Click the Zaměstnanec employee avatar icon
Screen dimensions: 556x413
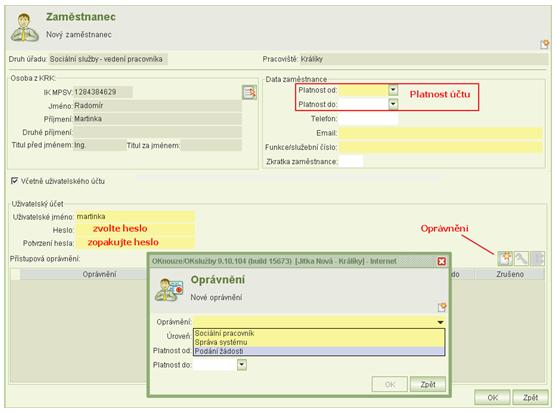point(24,27)
